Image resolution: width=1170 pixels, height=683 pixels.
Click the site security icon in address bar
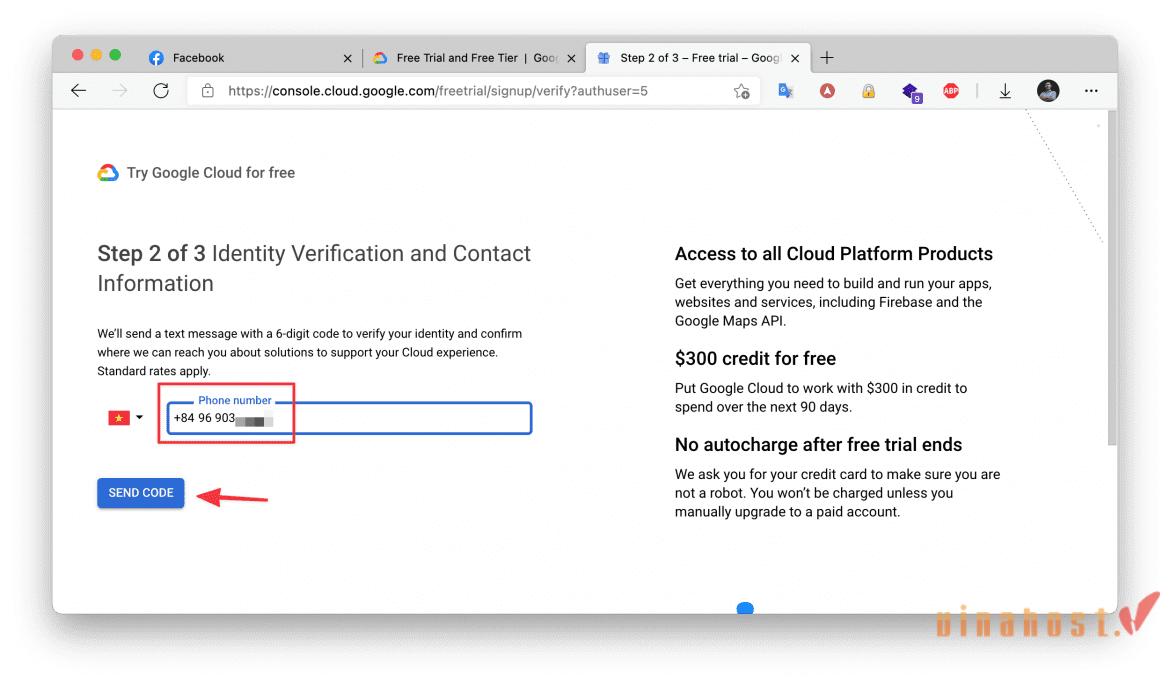tap(207, 90)
